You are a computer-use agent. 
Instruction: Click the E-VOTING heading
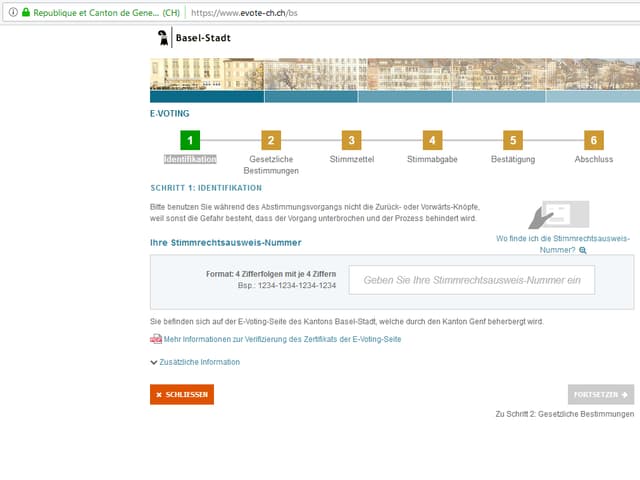[x=170, y=113]
